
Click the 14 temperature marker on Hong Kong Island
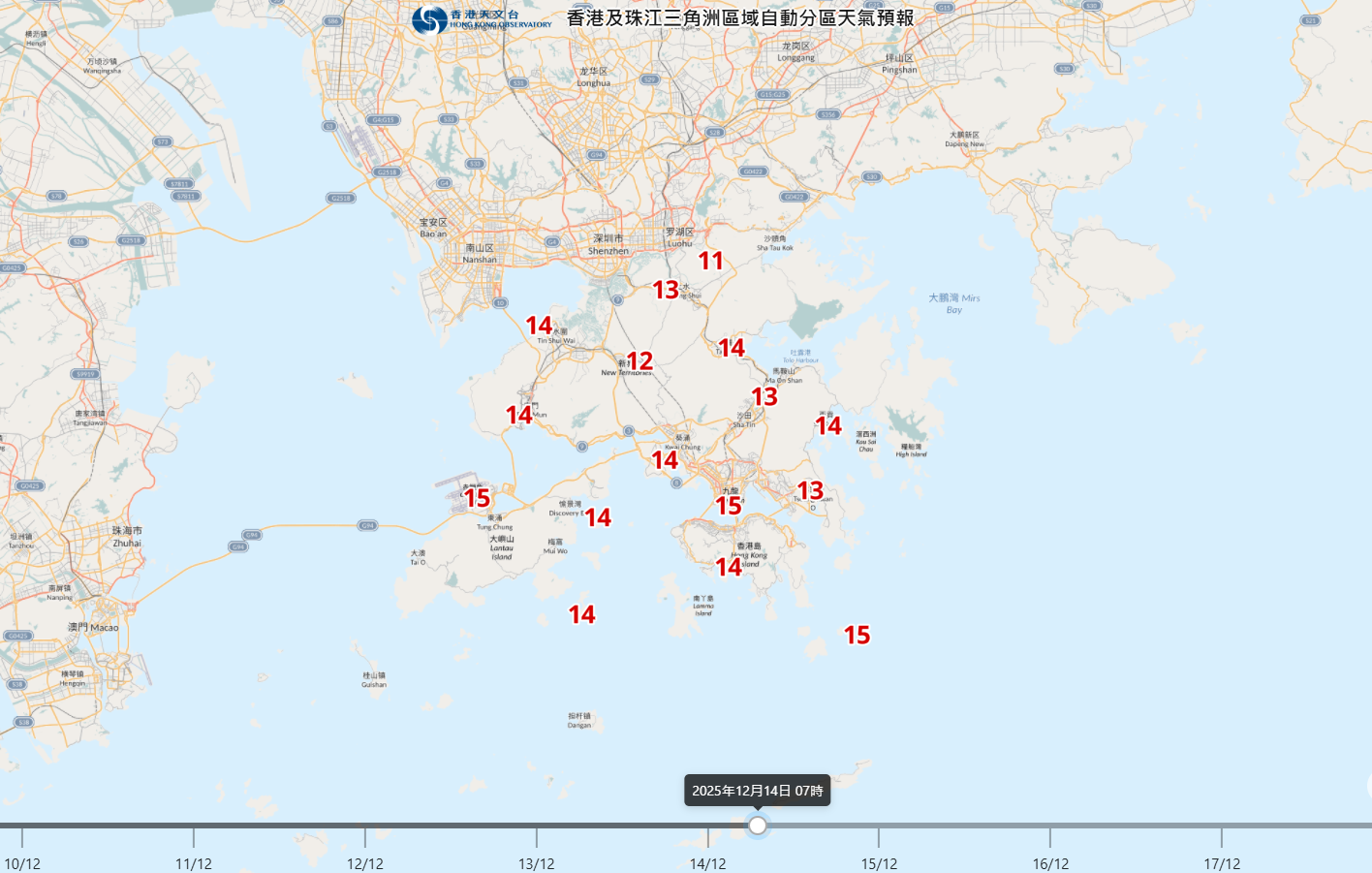coord(729,567)
